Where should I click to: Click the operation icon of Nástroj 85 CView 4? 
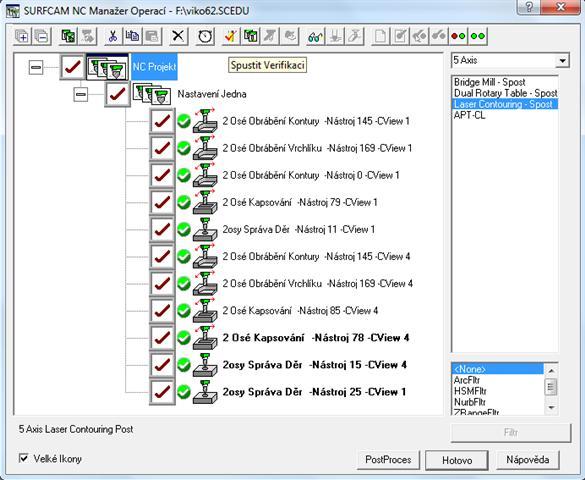pos(205,310)
